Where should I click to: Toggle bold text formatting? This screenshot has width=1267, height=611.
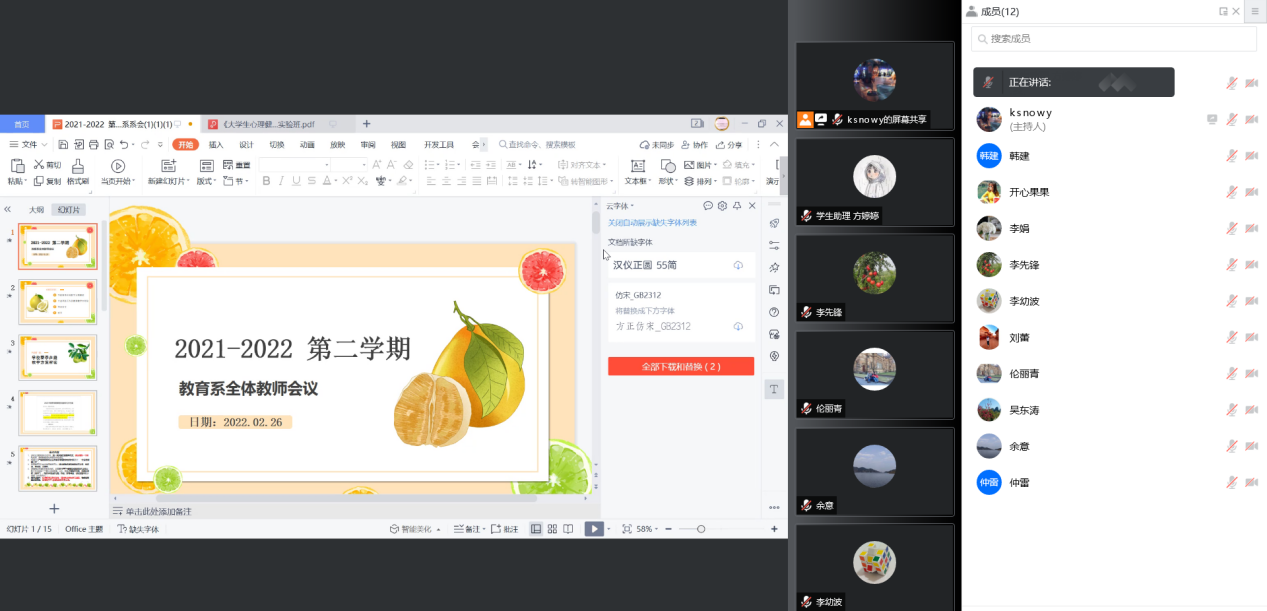tap(266, 181)
